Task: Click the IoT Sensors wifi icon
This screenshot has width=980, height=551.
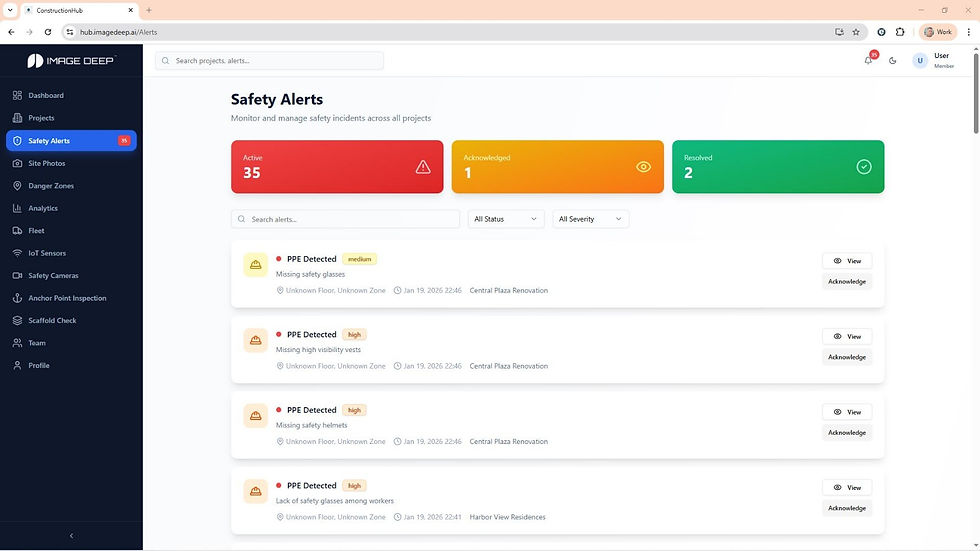Action: pos(17,253)
